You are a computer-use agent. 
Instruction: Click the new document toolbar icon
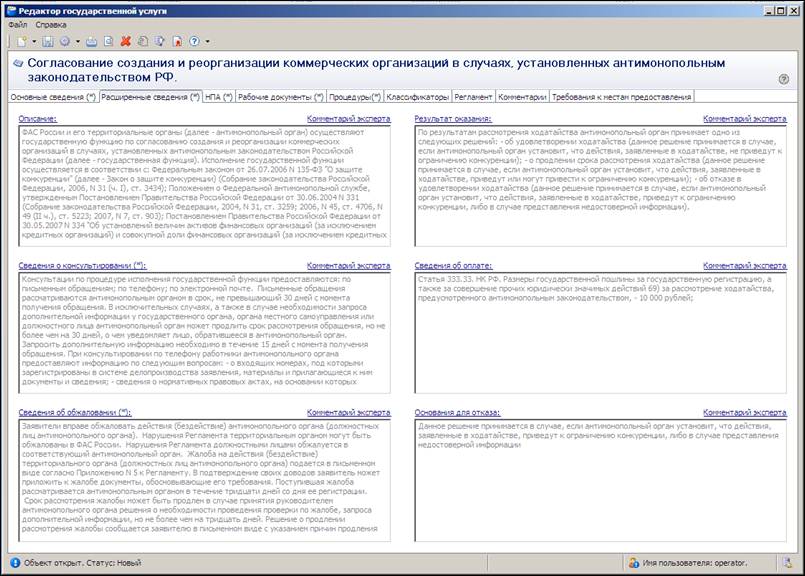[x=22, y=42]
